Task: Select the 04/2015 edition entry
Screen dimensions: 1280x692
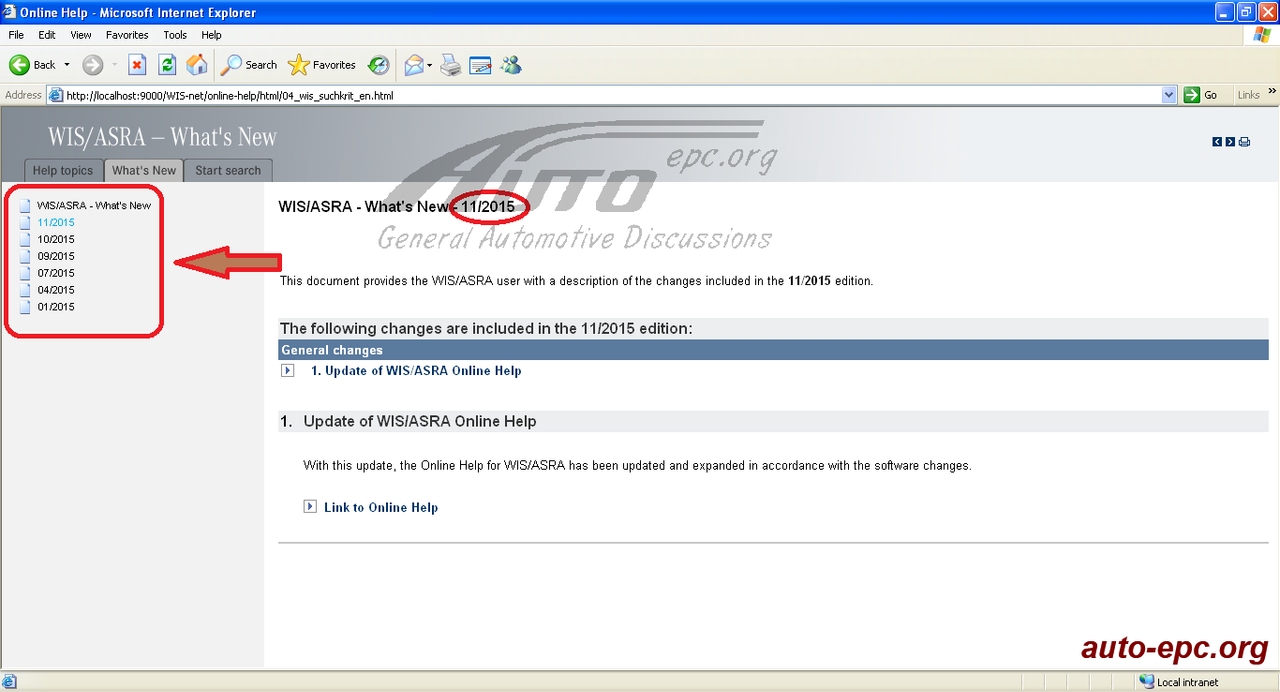Action: point(56,290)
